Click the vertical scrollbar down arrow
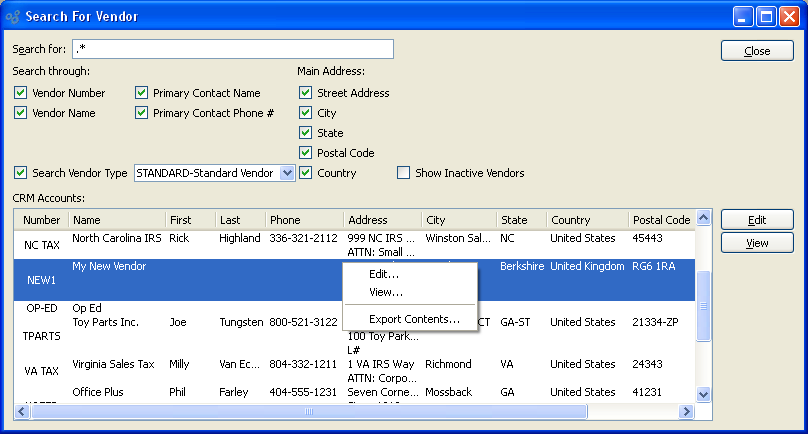 pyautogui.click(x=702, y=395)
